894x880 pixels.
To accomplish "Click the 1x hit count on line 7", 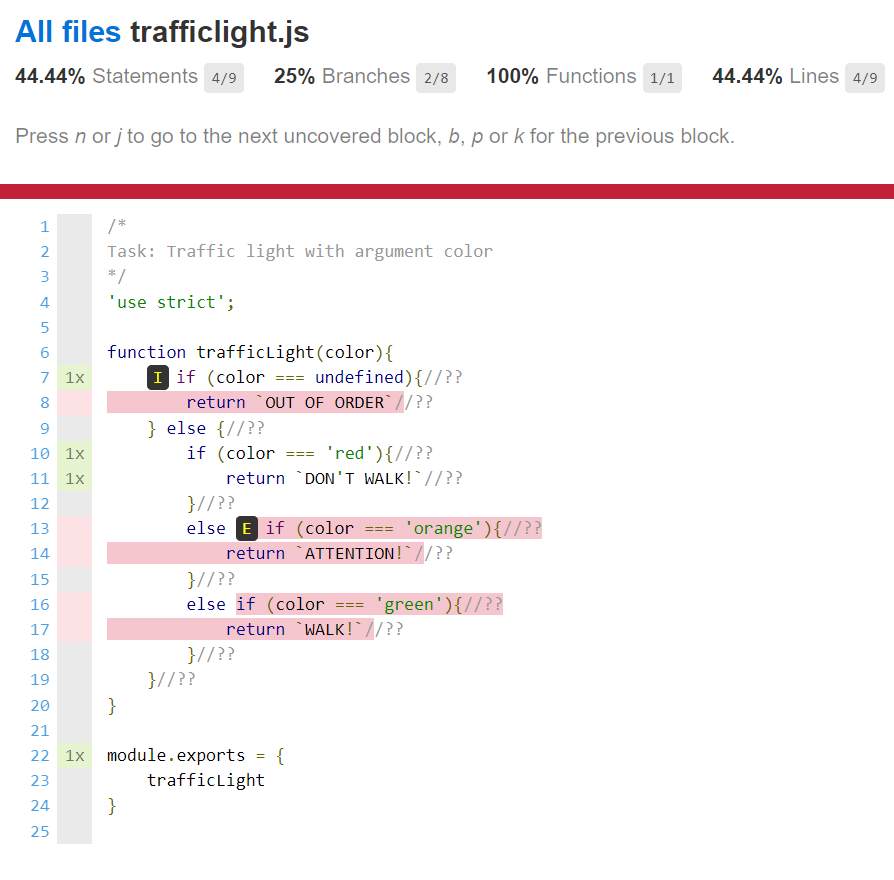I will coord(75,378).
